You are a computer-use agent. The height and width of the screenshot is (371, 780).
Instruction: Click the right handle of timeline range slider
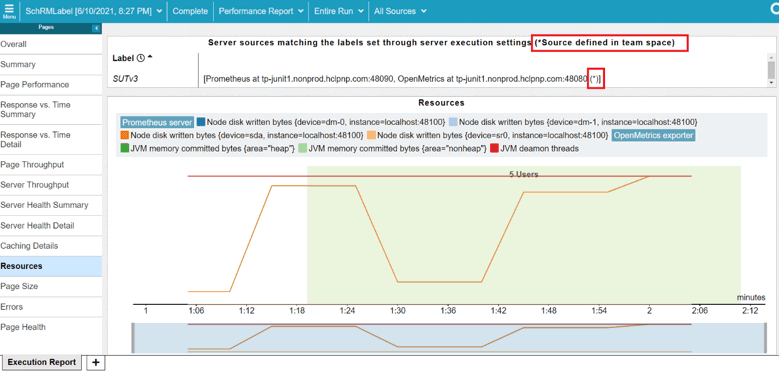pyautogui.click(x=765, y=338)
